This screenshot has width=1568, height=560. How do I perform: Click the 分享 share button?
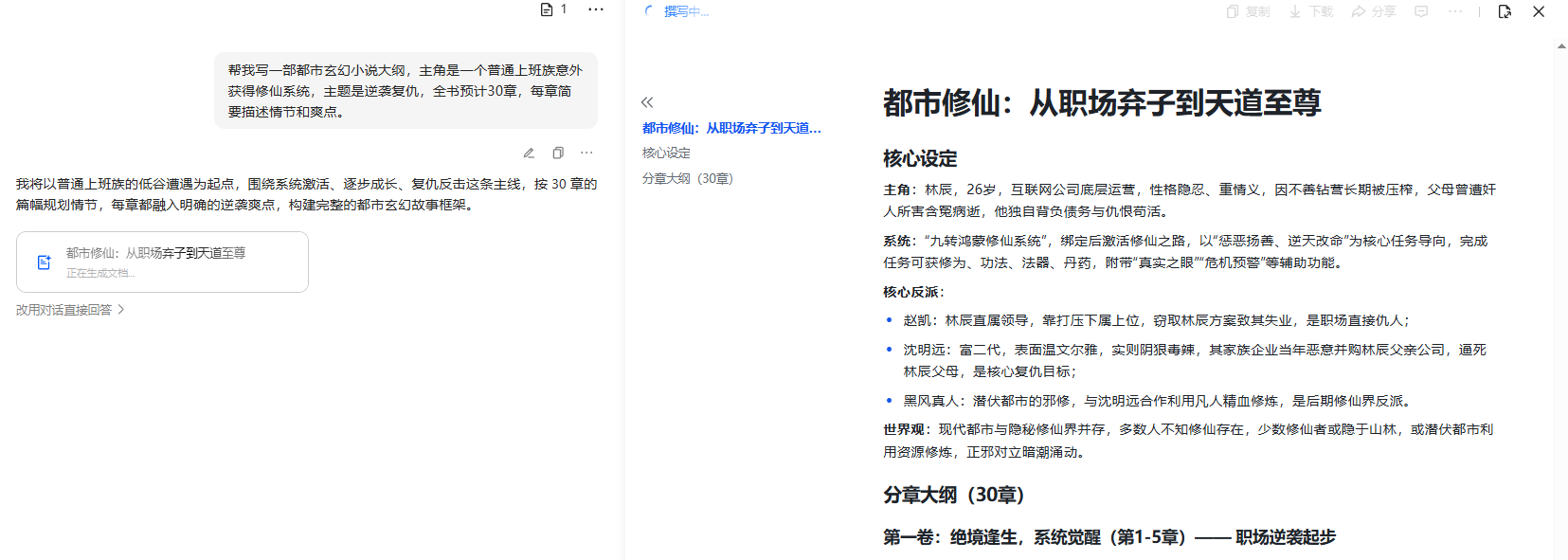pyautogui.click(x=1374, y=11)
